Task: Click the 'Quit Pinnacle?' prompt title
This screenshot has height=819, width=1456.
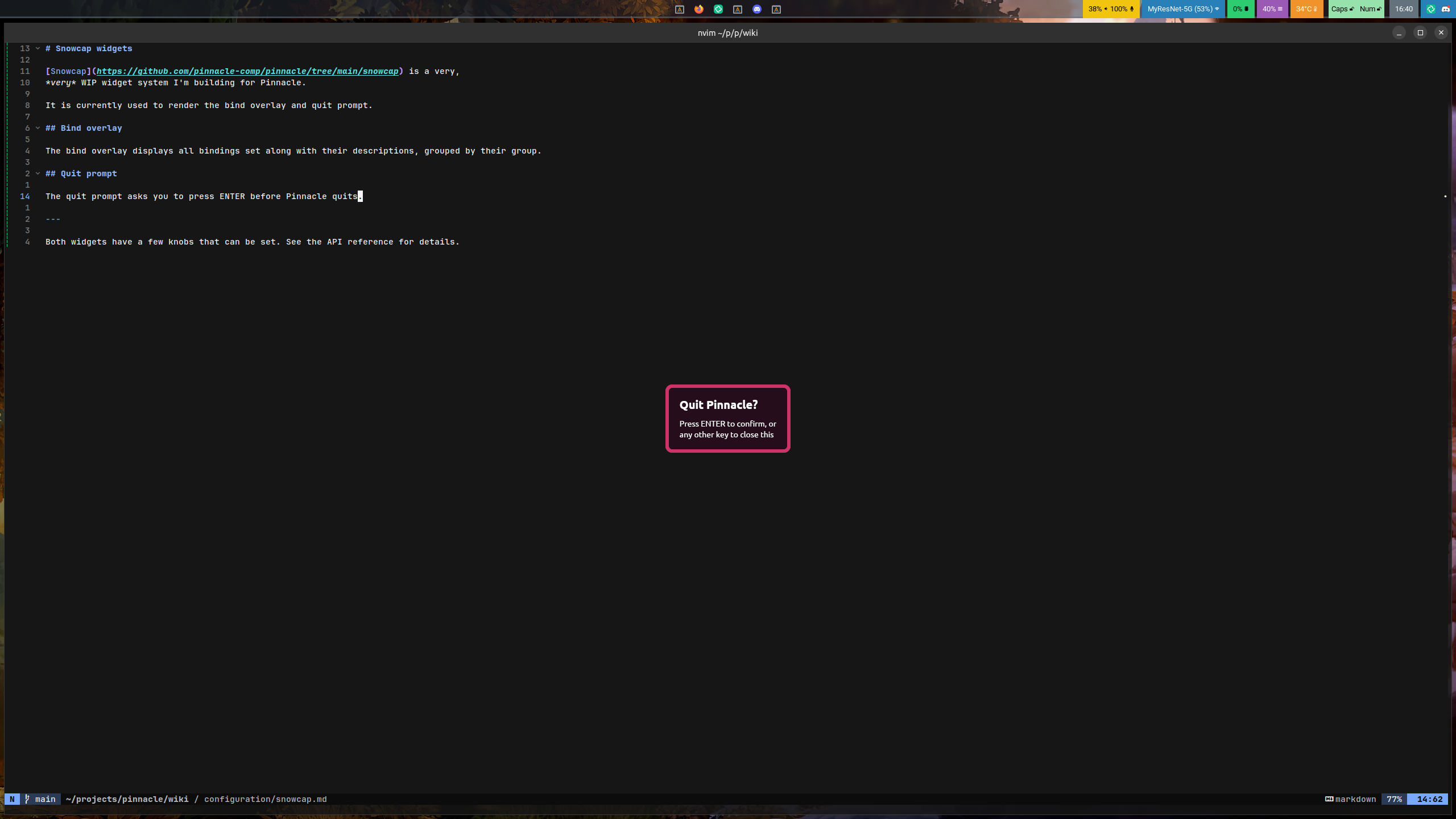Action: [718, 405]
